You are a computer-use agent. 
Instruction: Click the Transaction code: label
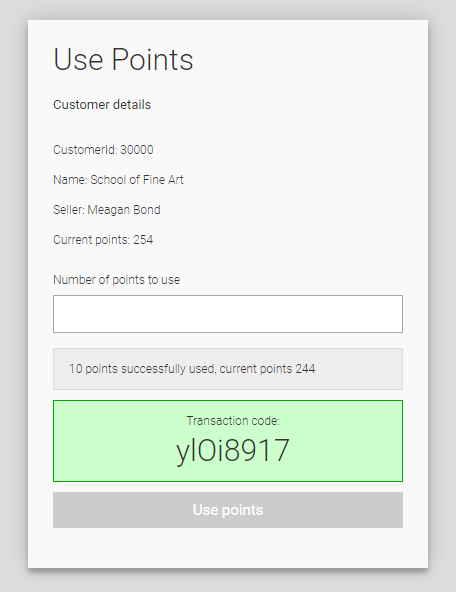(x=233, y=421)
